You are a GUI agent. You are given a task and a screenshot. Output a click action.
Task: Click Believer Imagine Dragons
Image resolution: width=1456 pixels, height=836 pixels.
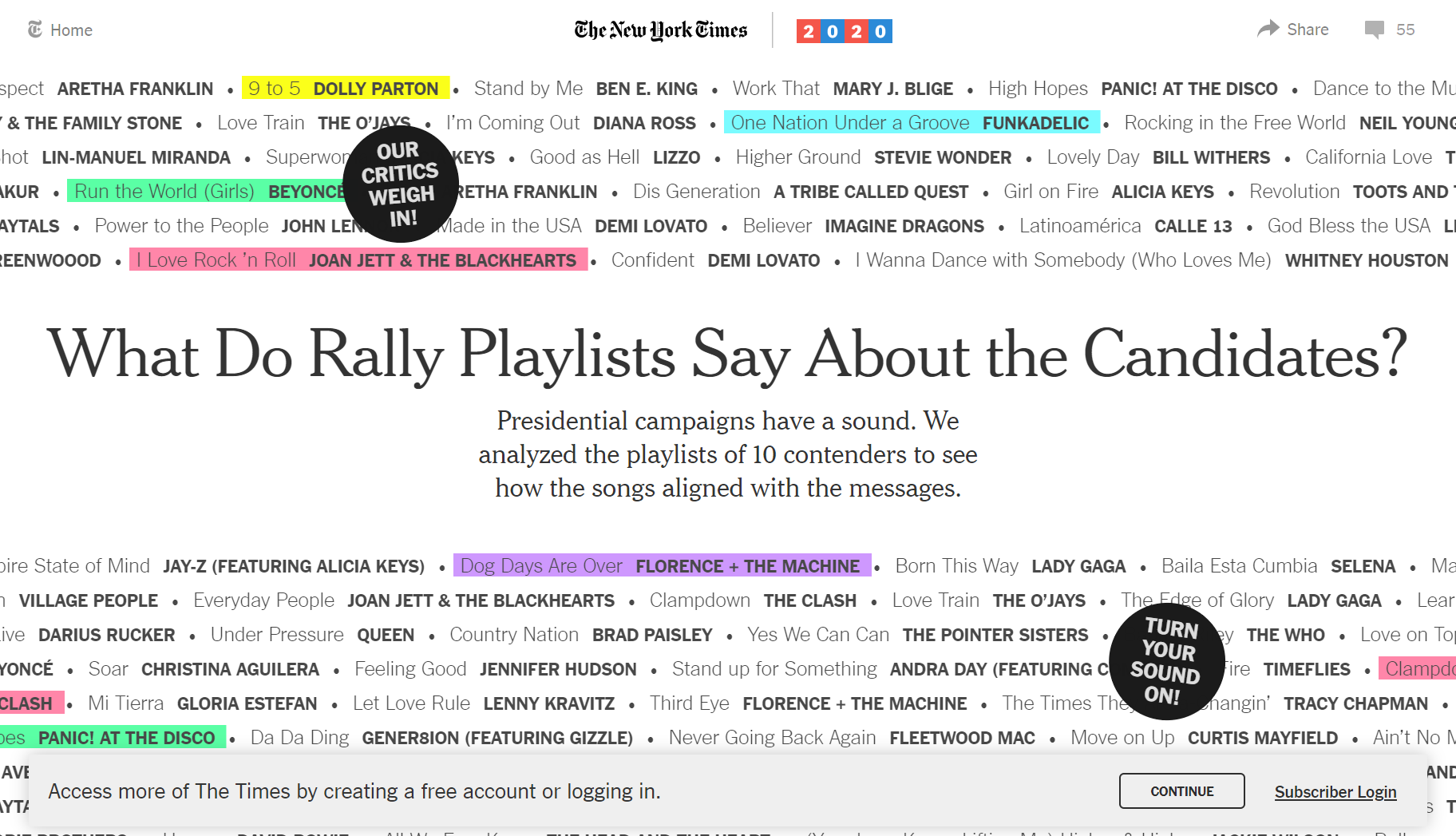[864, 225]
